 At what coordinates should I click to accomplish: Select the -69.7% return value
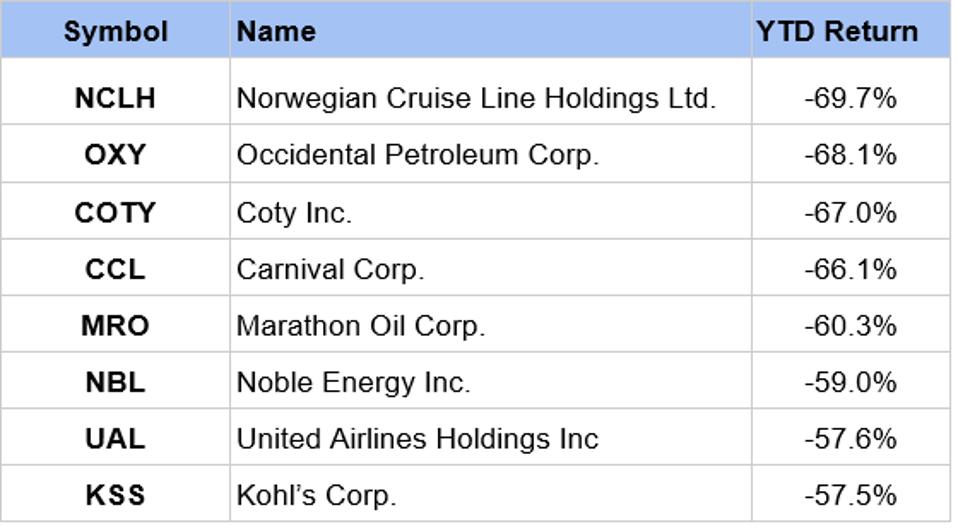850,98
